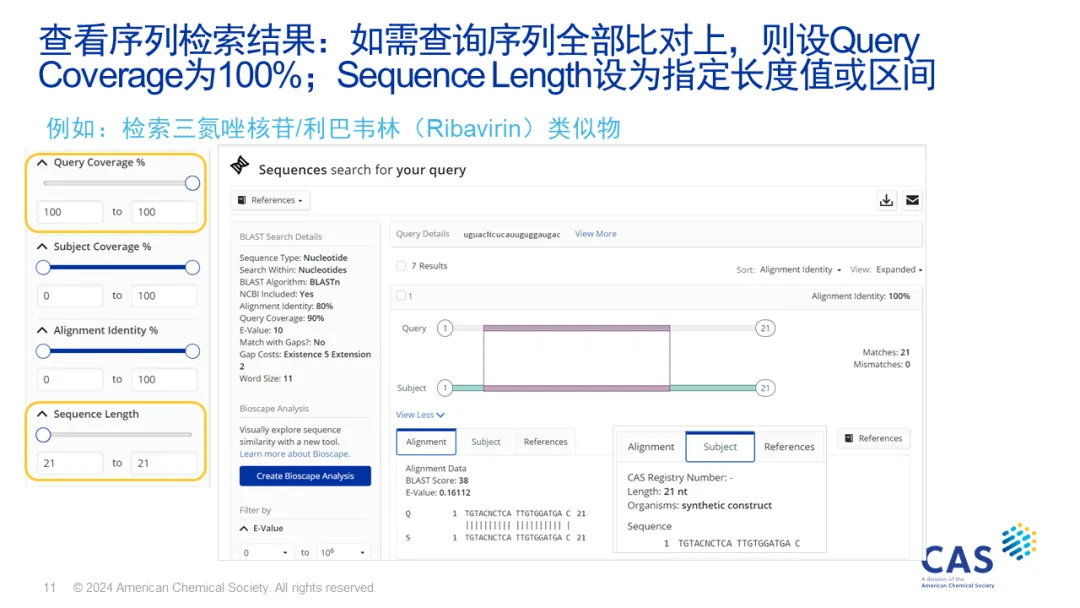The height and width of the screenshot is (608, 1080).
Task: Click Subject start position marker 1
Action: (445, 388)
